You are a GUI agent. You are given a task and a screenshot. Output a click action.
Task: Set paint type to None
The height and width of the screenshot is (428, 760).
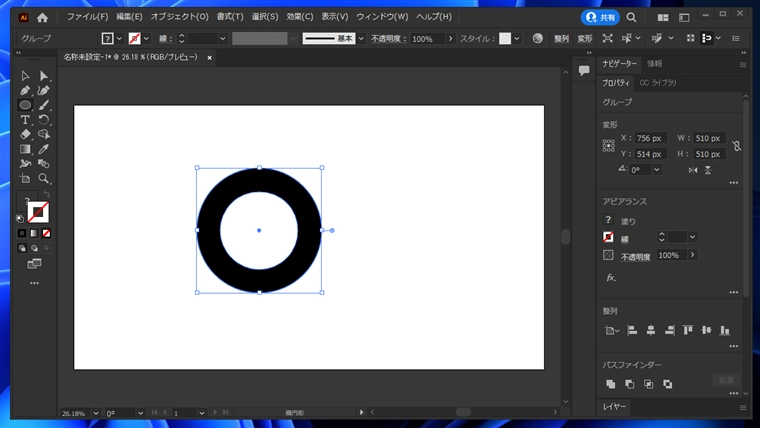click(47, 234)
